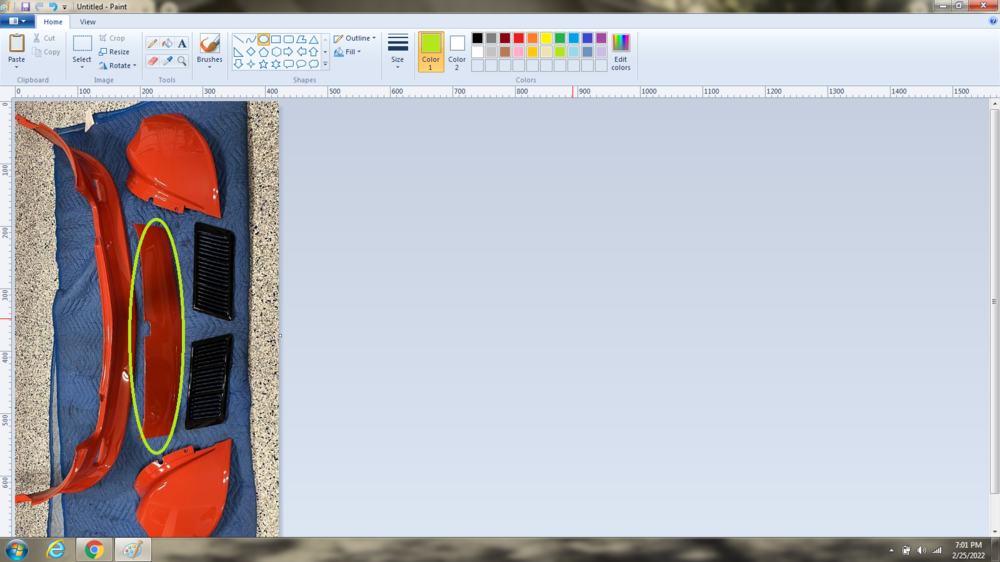Click the volume icon in system tray
1000x562 pixels.
click(921, 550)
